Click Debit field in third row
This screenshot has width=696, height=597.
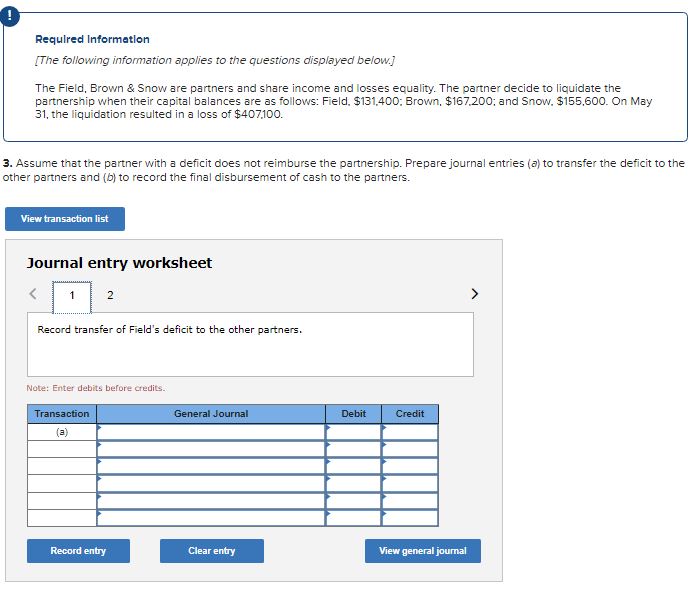click(x=353, y=466)
